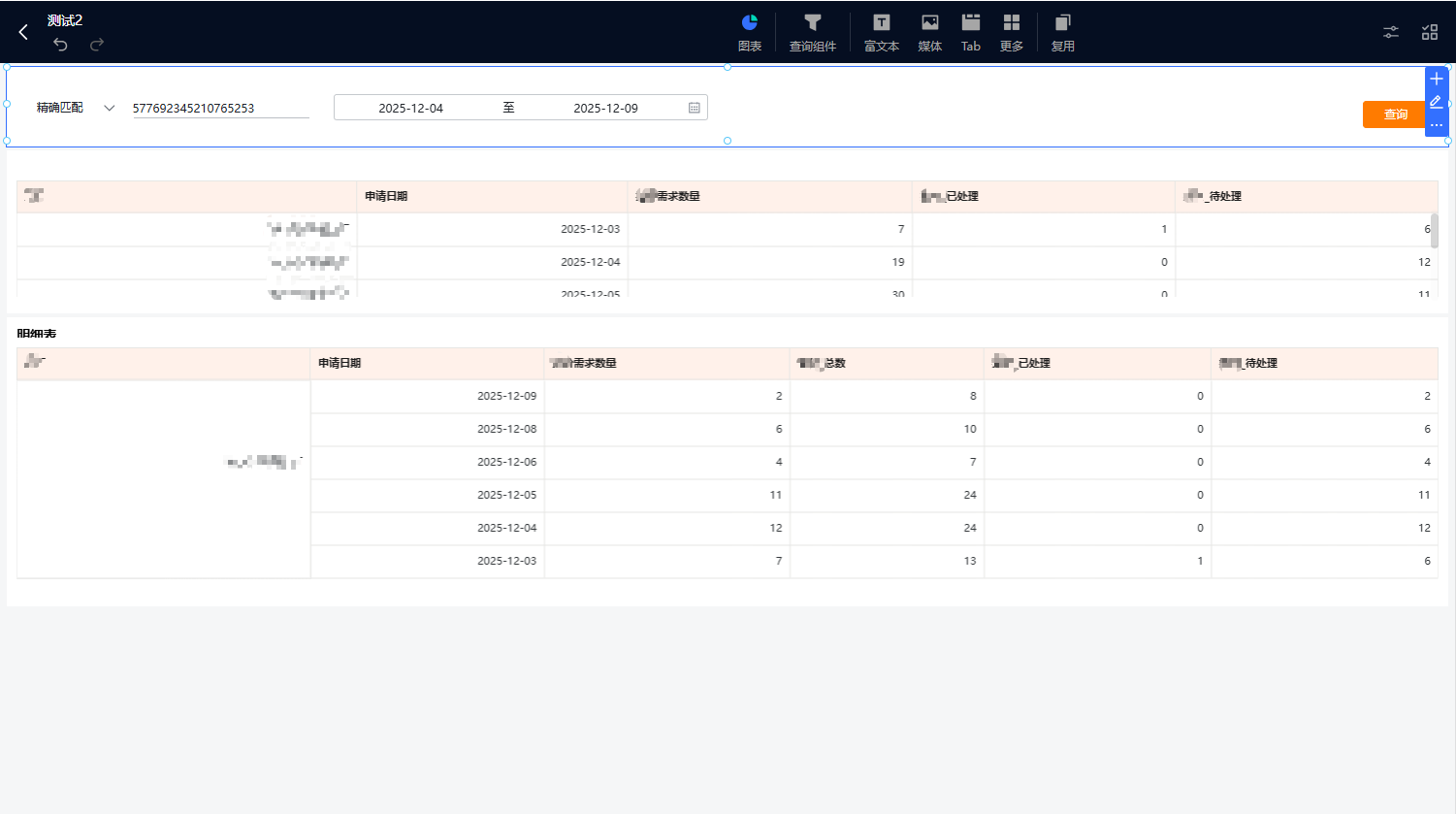Click the redo arrow icon
Screen dimensions: 1456x814
[97, 45]
